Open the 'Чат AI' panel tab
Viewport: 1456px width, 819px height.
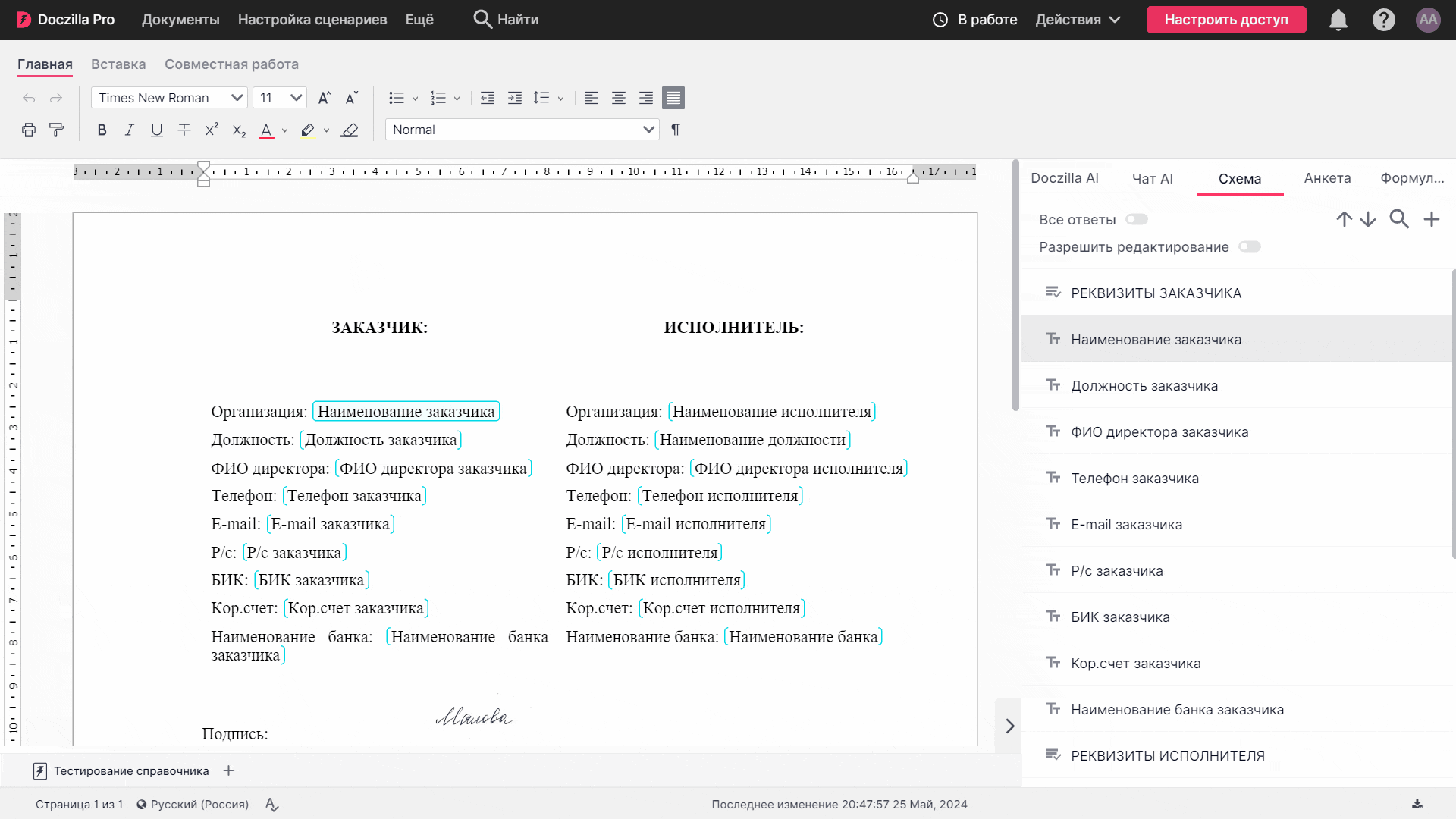click(1153, 179)
